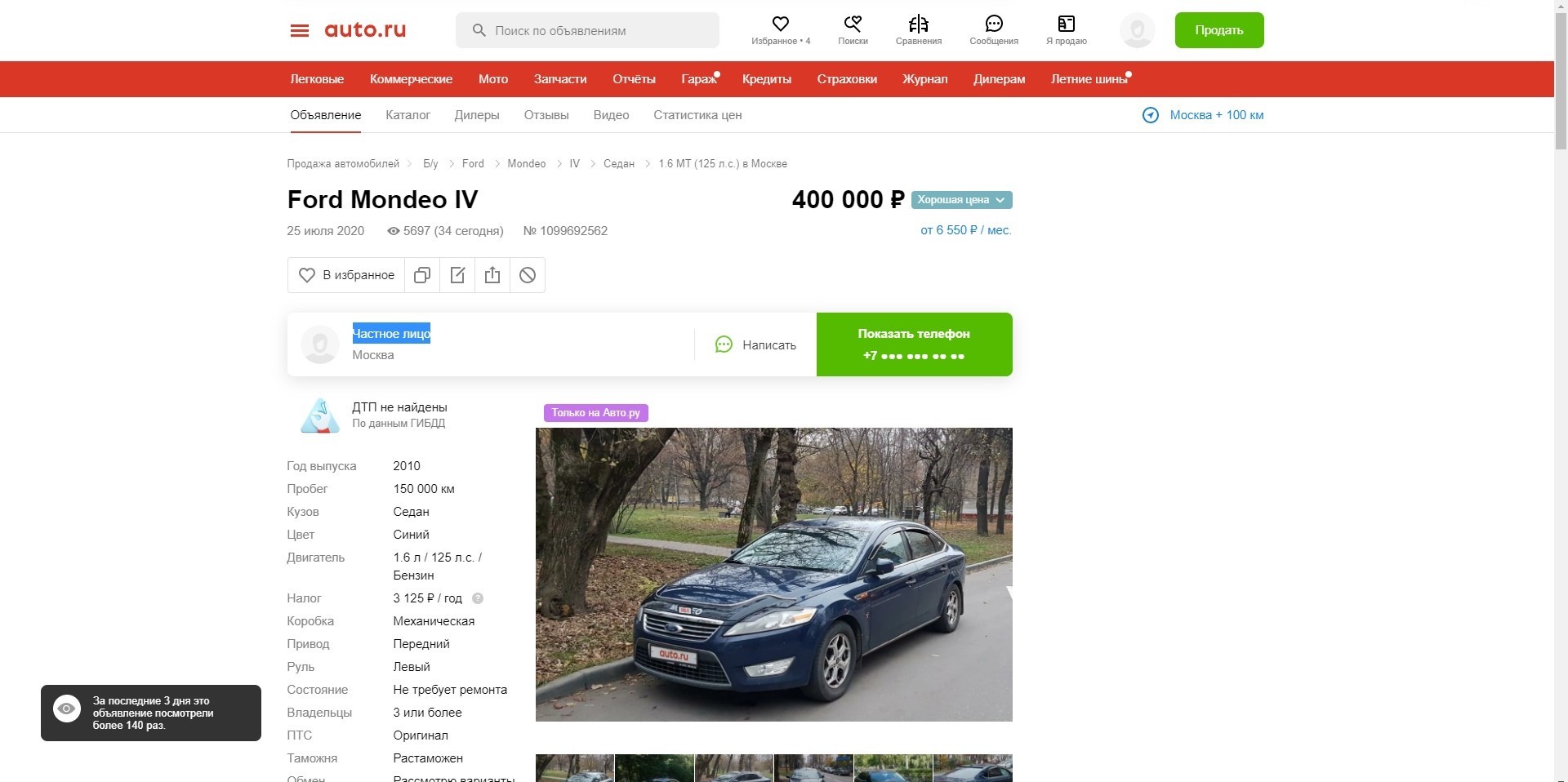1568x782 pixels.
Task: Click the views notification popup
Action: (x=151, y=713)
